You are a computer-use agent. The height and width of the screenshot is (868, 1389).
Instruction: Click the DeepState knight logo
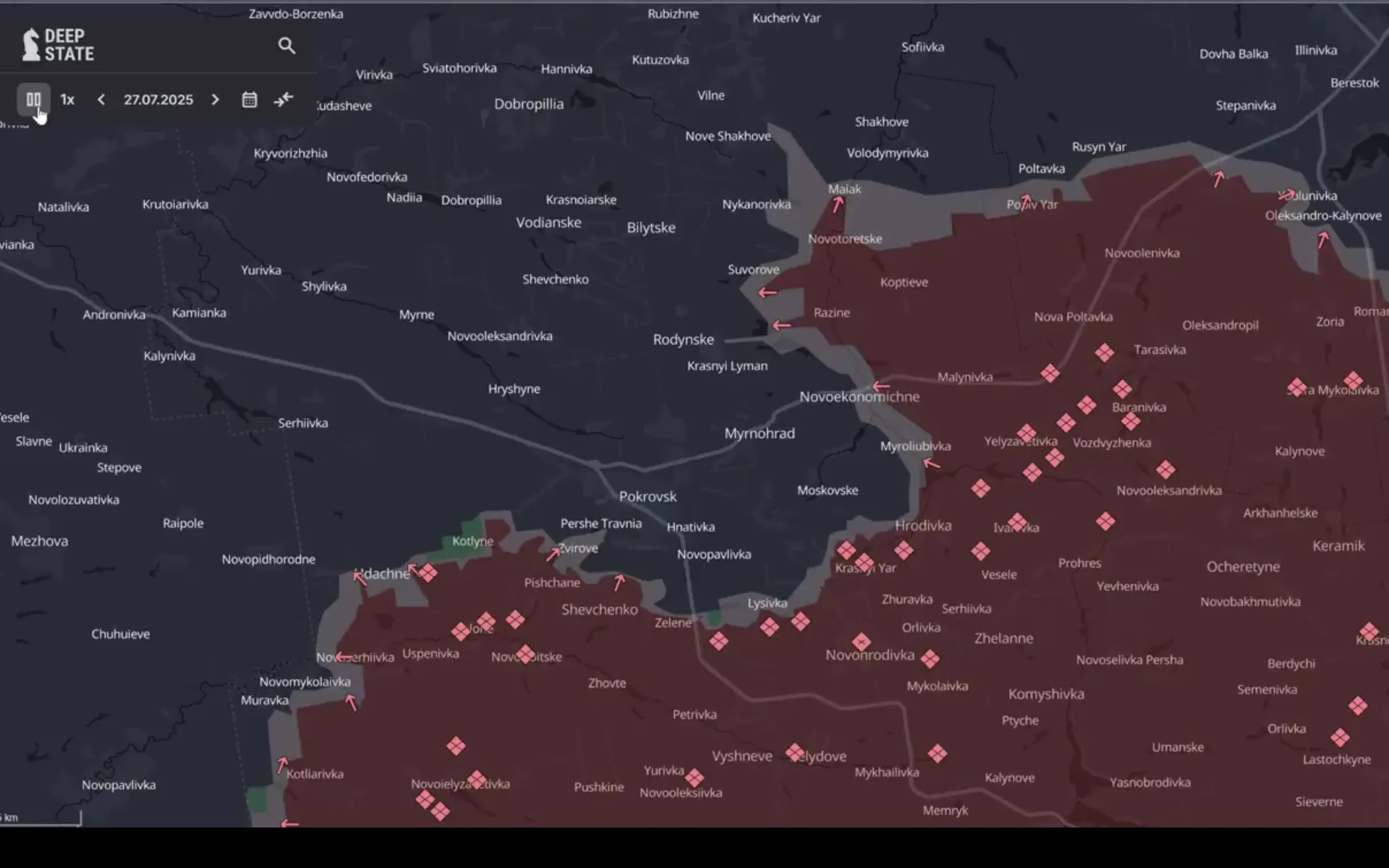[30, 45]
